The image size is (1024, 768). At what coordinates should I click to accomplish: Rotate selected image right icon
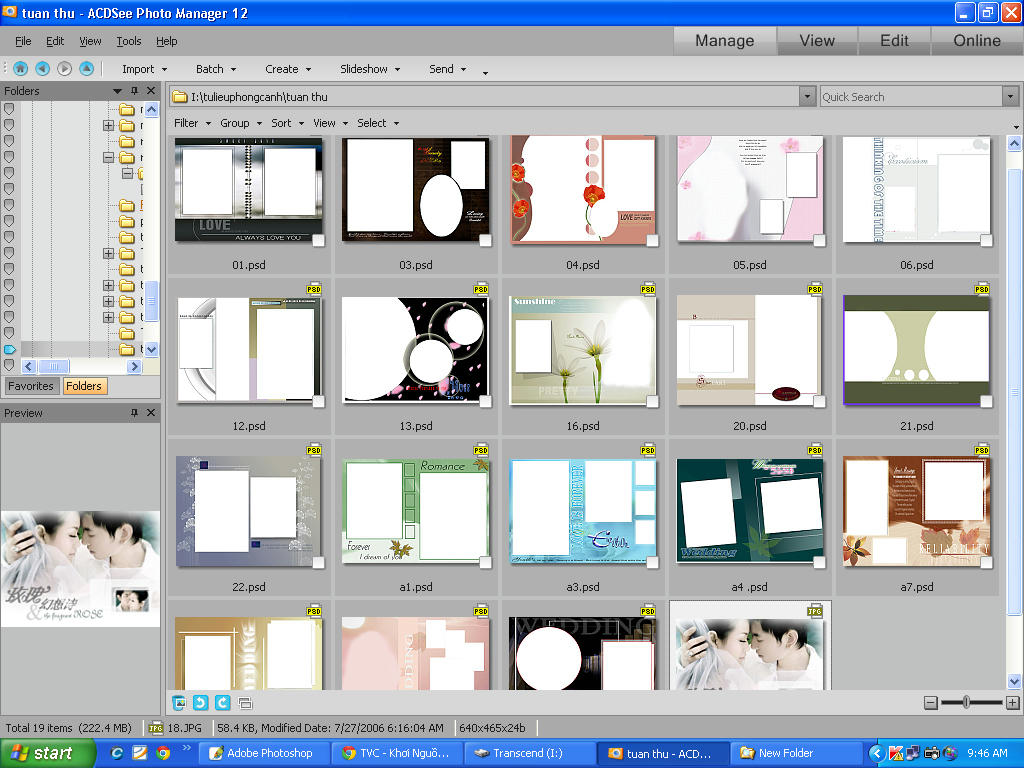[223, 703]
